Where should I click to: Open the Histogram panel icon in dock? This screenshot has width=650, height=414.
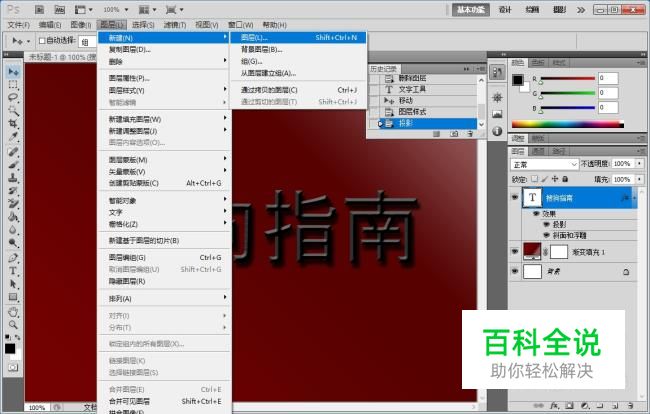pos(497,114)
